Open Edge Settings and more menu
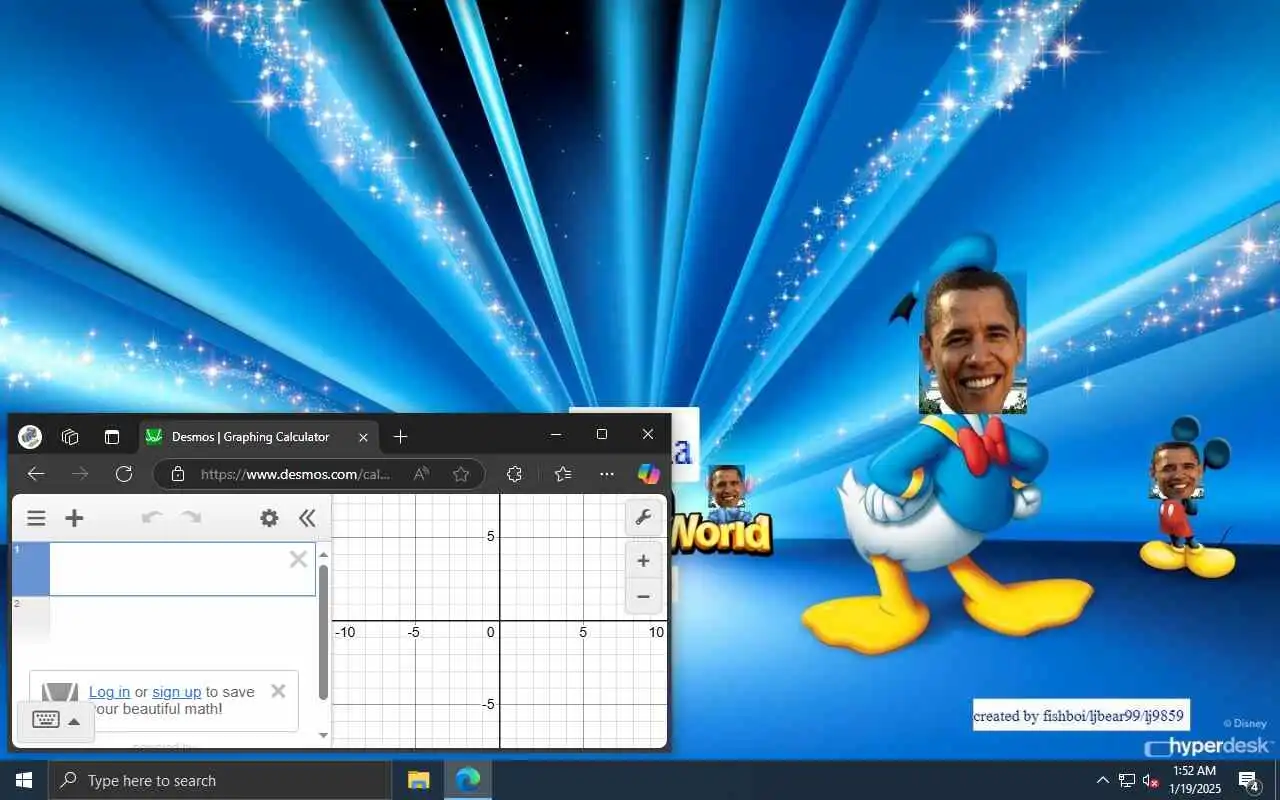Viewport: 1280px width, 800px height. tap(607, 474)
